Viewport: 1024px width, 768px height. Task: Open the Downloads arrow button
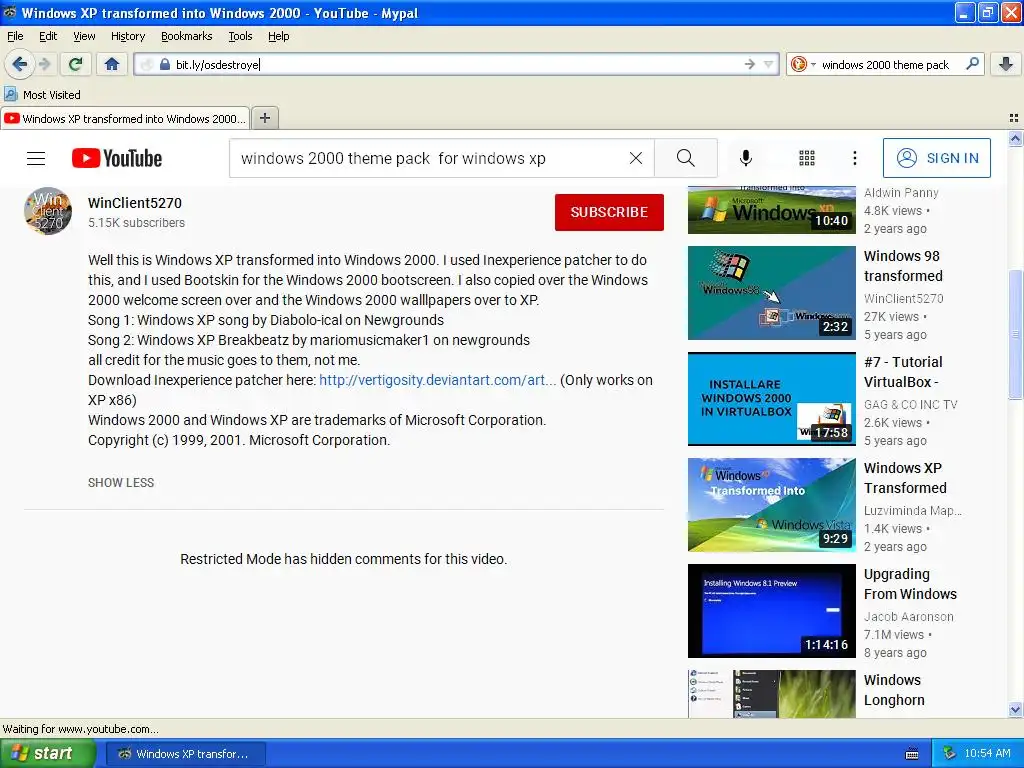click(x=1006, y=64)
